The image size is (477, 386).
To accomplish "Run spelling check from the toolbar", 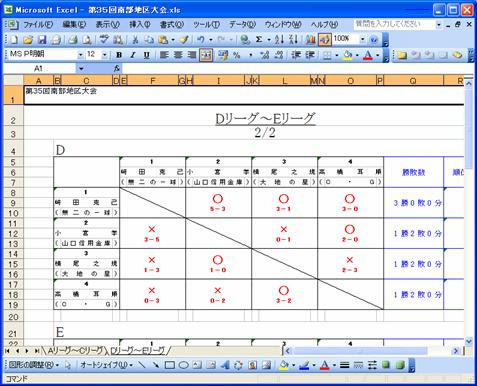I will (x=104, y=40).
